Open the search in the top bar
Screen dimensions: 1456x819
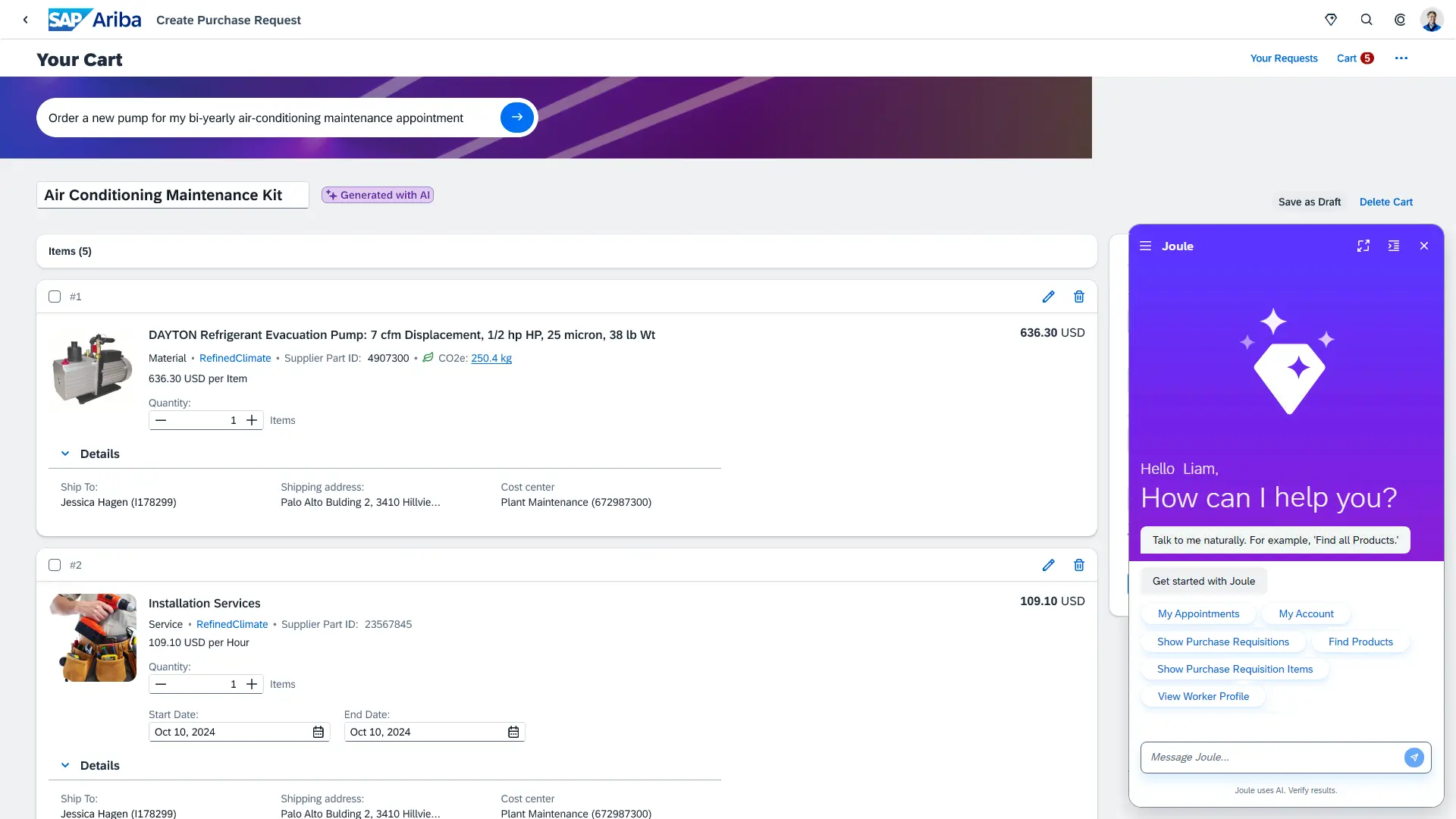tap(1367, 20)
